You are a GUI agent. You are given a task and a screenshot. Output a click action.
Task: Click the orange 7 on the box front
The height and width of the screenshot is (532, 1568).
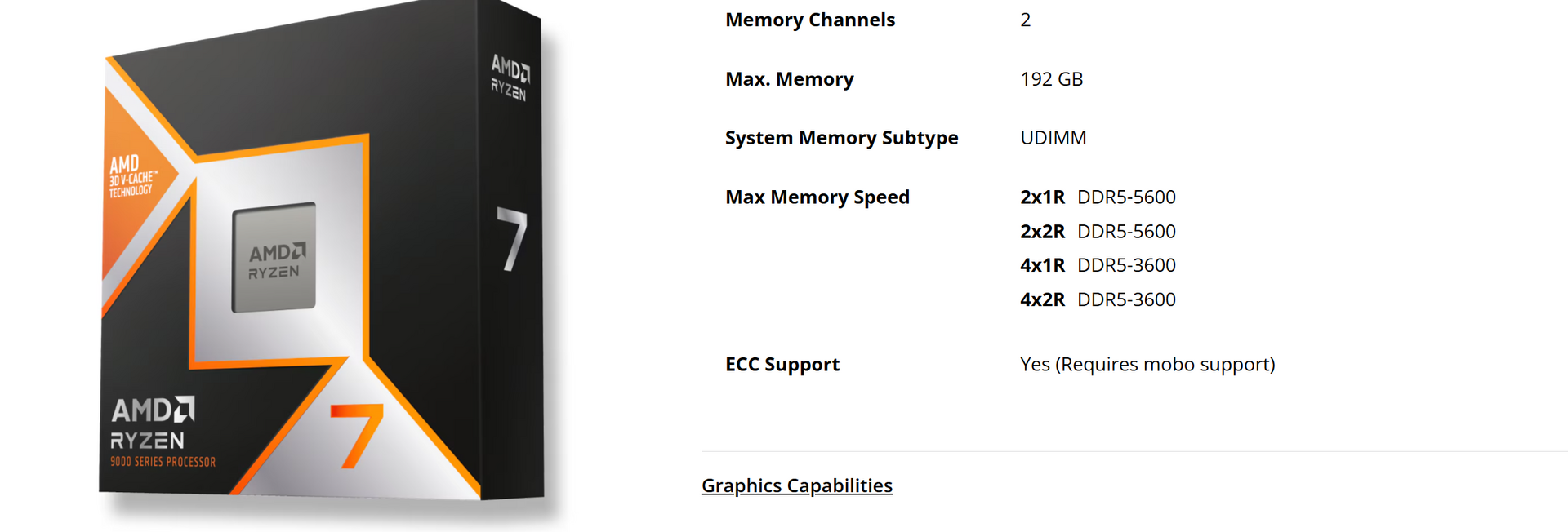[x=357, y=436]
